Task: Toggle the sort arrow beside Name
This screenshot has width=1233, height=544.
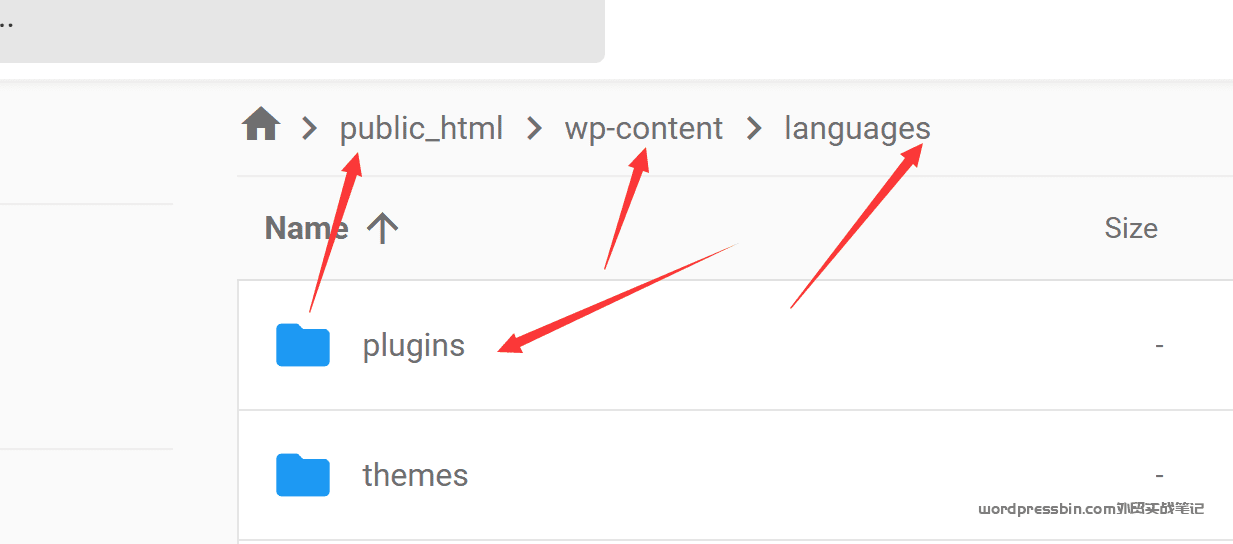Action: [x=382, y=228]
